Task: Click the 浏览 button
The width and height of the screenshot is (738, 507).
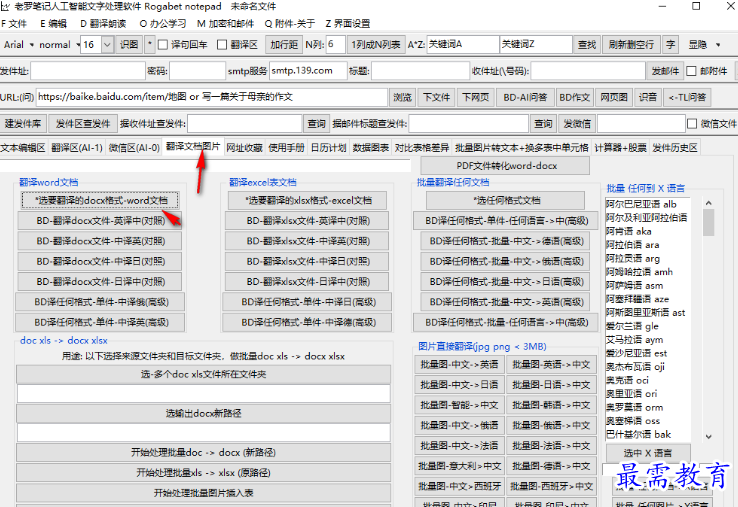Action: [x=402, y=97]
